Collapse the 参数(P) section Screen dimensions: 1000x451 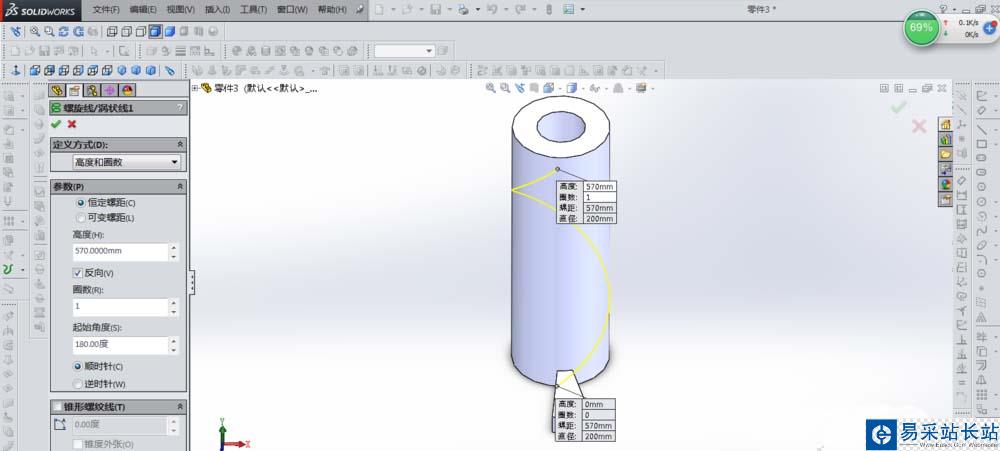(x=180, y=186)
